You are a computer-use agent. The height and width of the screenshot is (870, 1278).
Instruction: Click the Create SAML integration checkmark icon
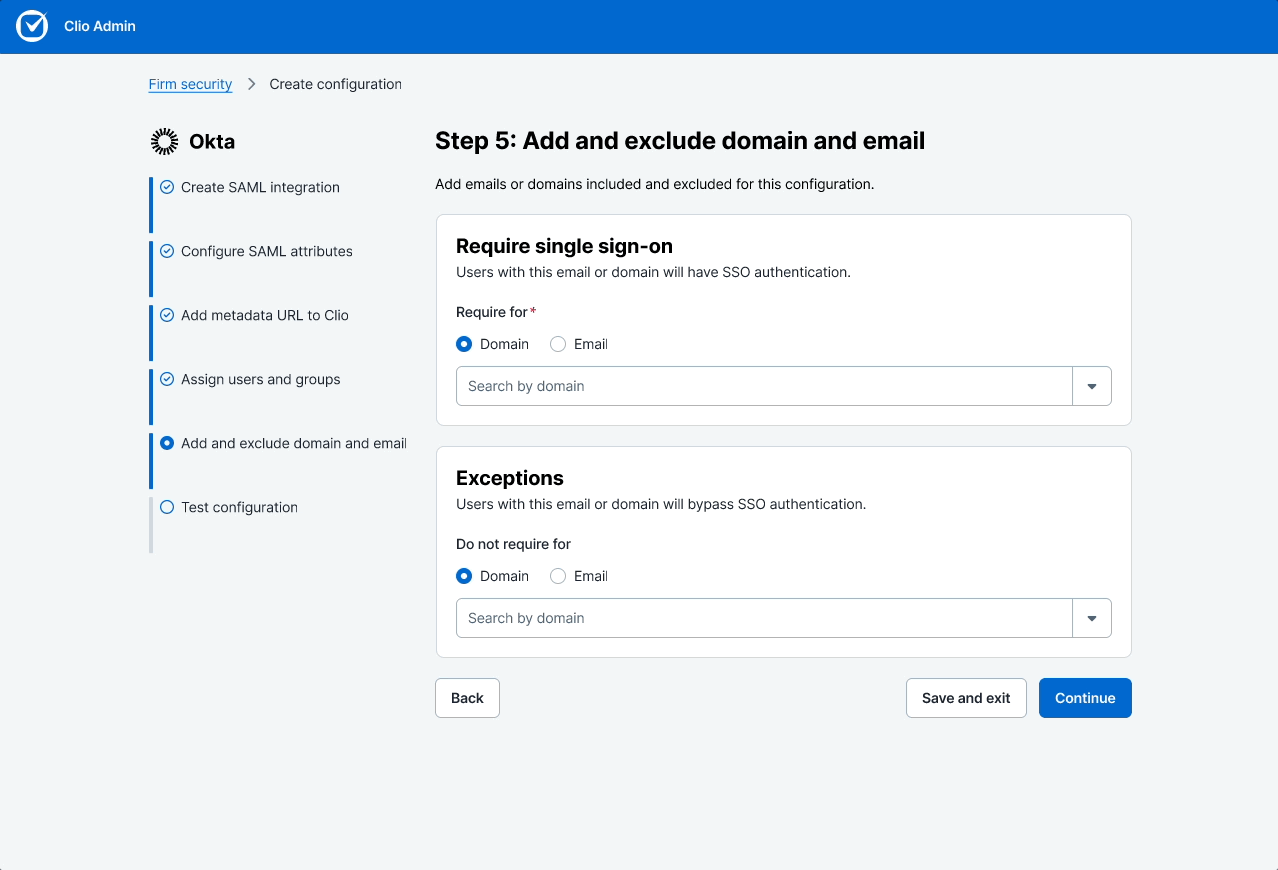(167, 187)
